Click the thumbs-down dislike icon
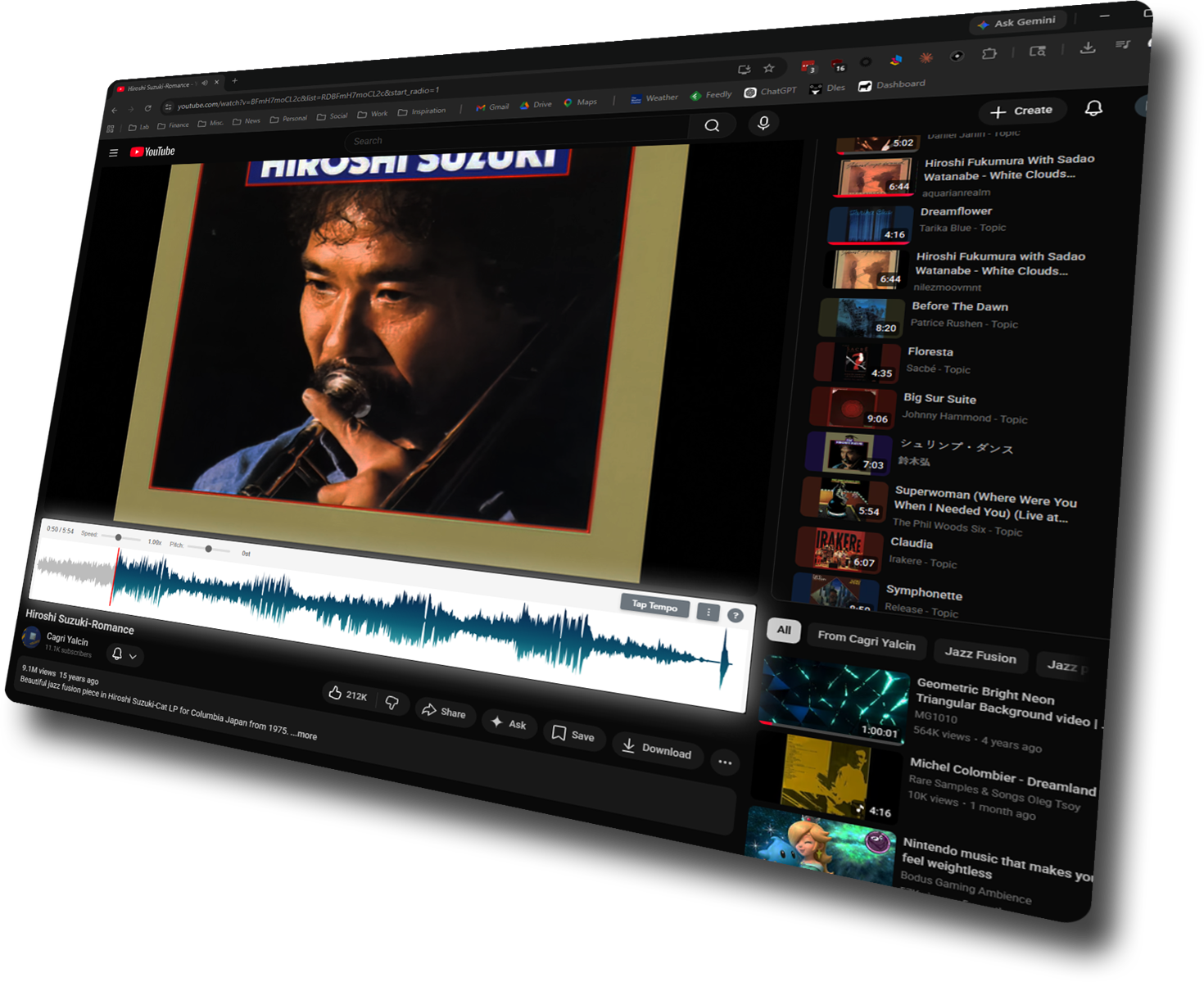Image resolution: width=1204 pixels, height=982 pixels. pyautogui.click(x=392, y=703)
